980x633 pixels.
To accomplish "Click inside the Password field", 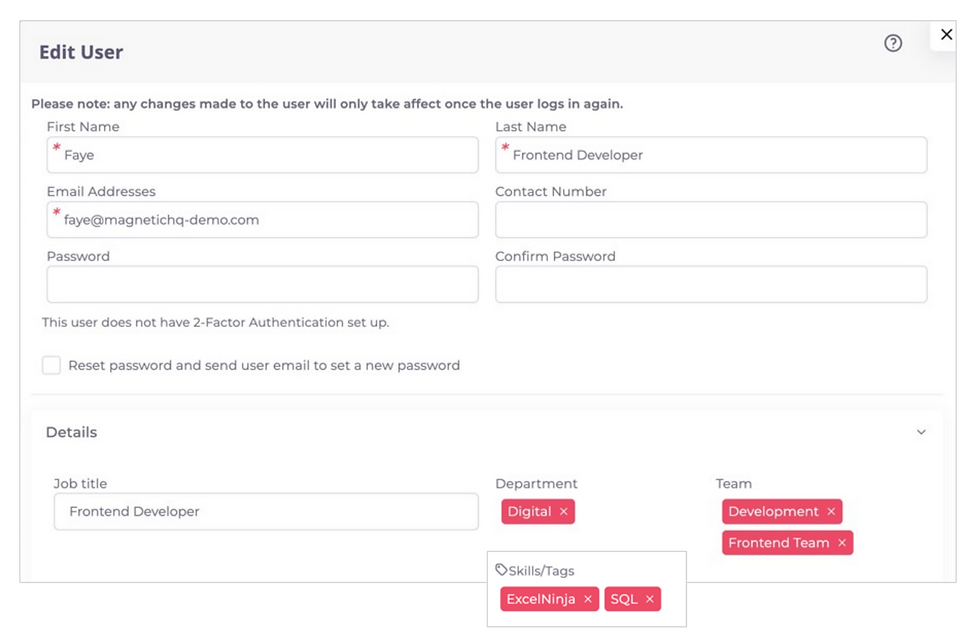I will [262, 284].
